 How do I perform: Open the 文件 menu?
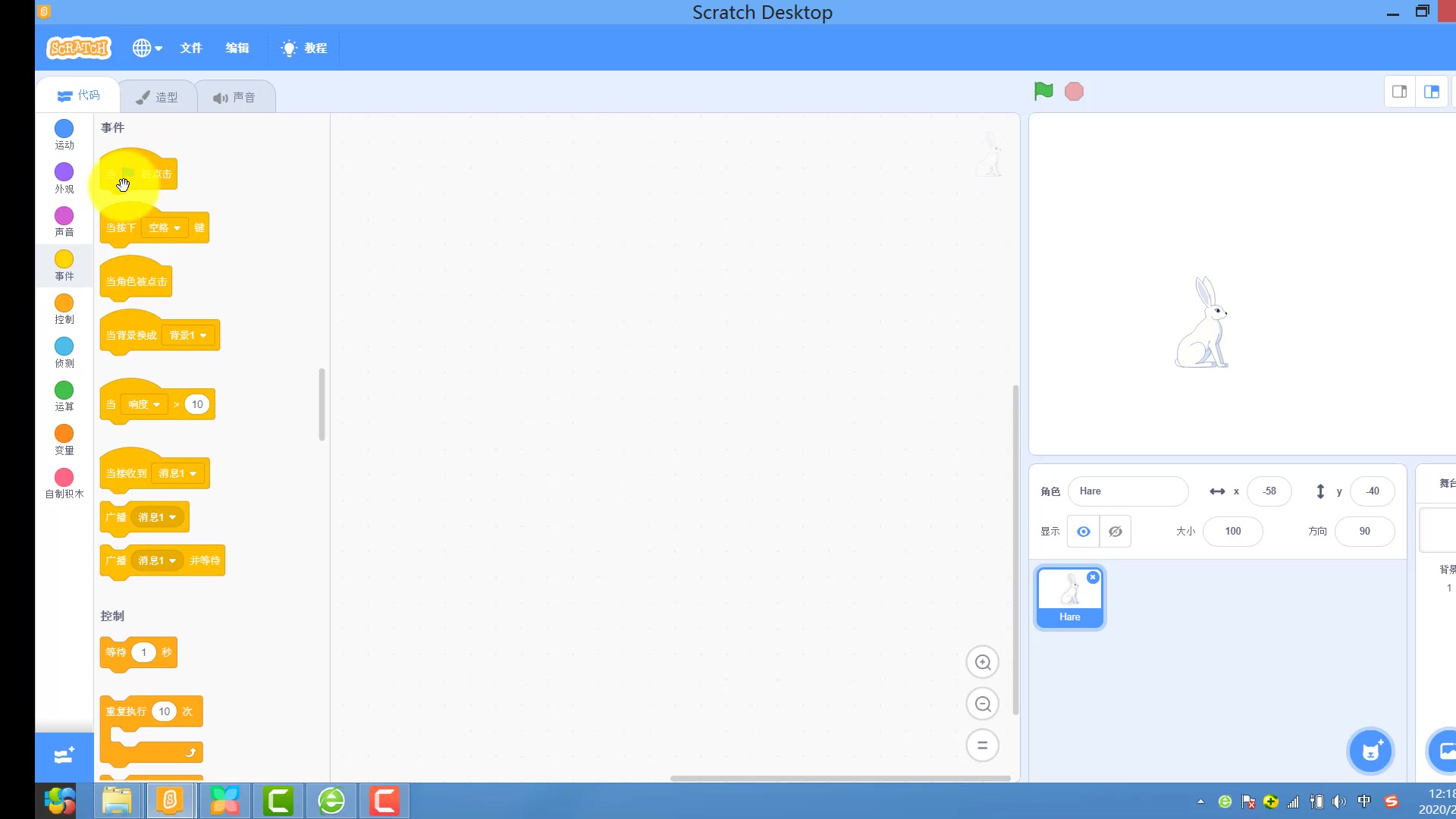tap(191, 48)
